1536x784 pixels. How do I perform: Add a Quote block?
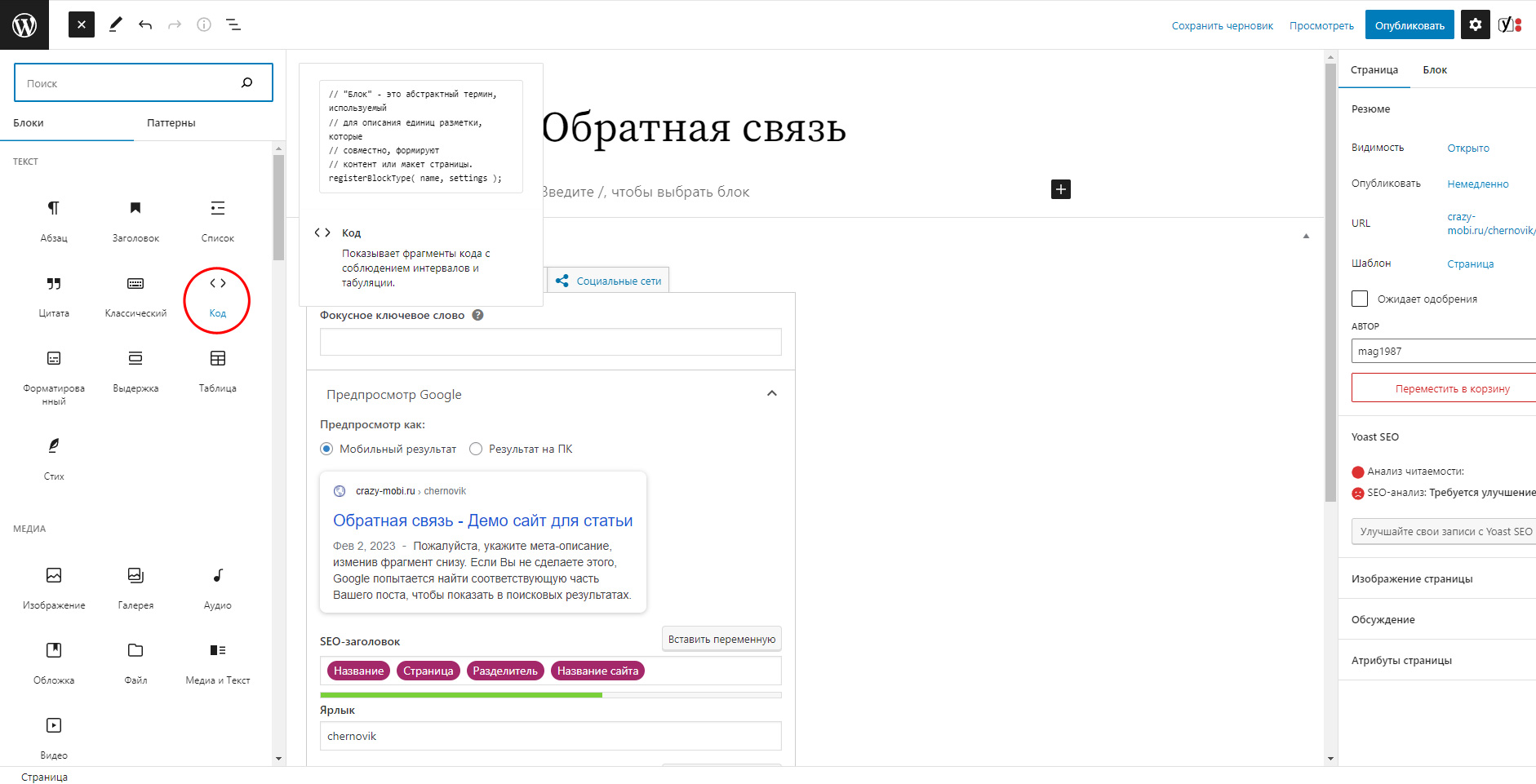pyautogui.click(x=54, y=295)
